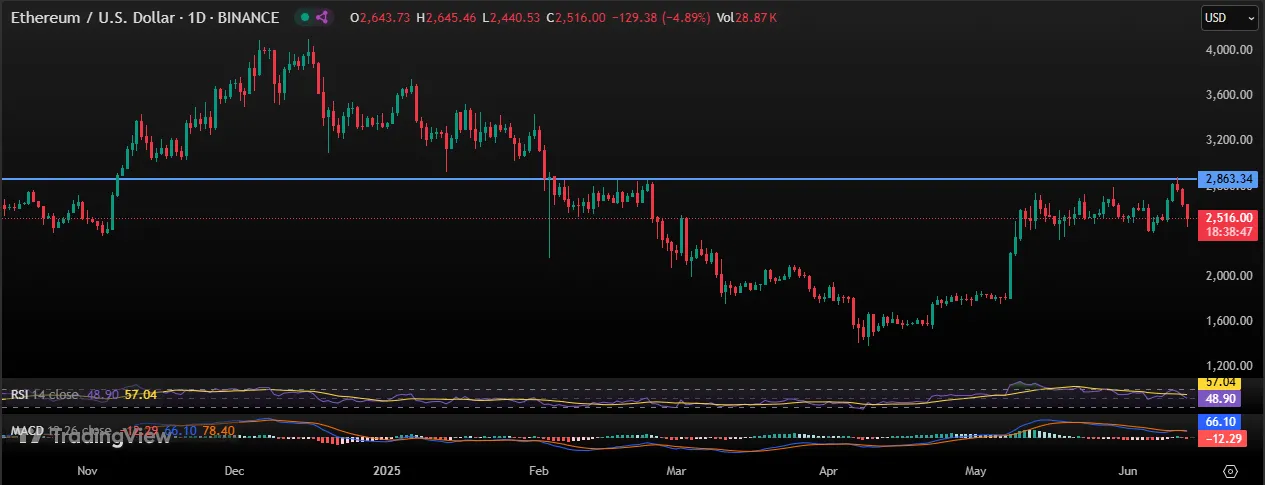Image resolution: width=1265 pixels, height=485 pixels.
Task: Click the 2,863.34 blue price label
Action: [1229, 179]
